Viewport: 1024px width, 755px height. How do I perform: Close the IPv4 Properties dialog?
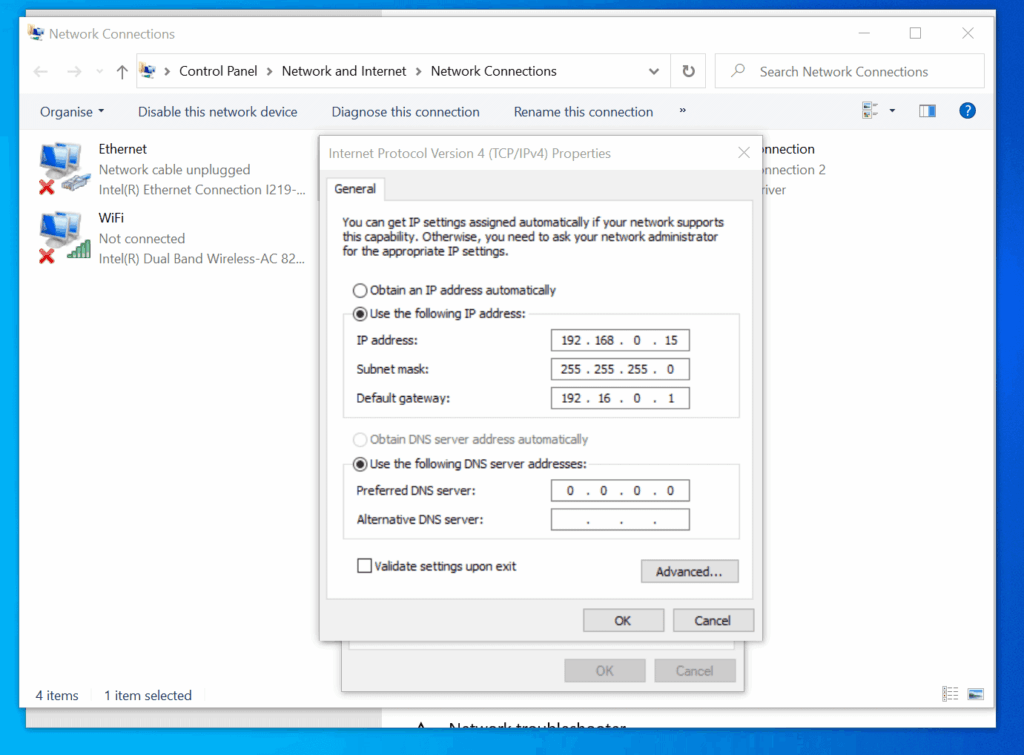(x=744, y=153)
